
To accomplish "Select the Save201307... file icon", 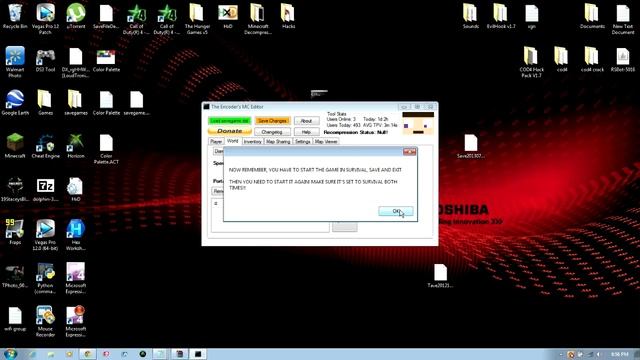I will pyautogui.click(x=471, y=147).
